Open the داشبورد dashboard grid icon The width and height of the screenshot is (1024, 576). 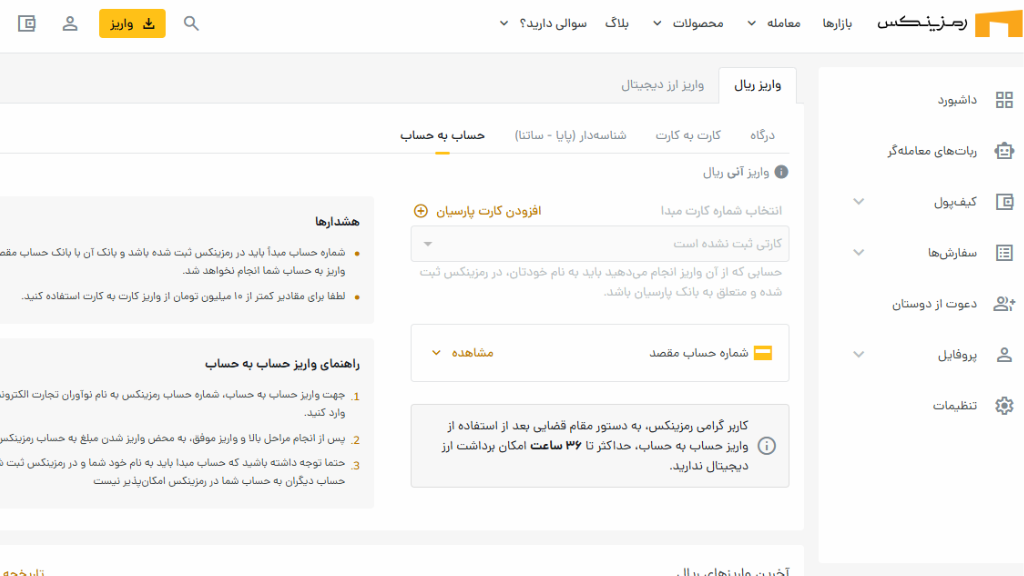point(1004,100)
